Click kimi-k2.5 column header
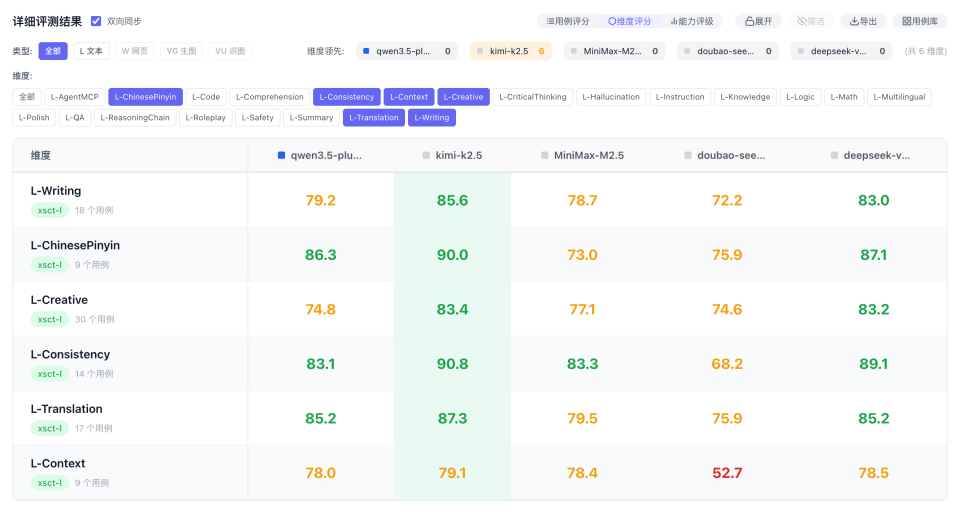960x511 pixels. pyautogui.click(x=452, y=155)
